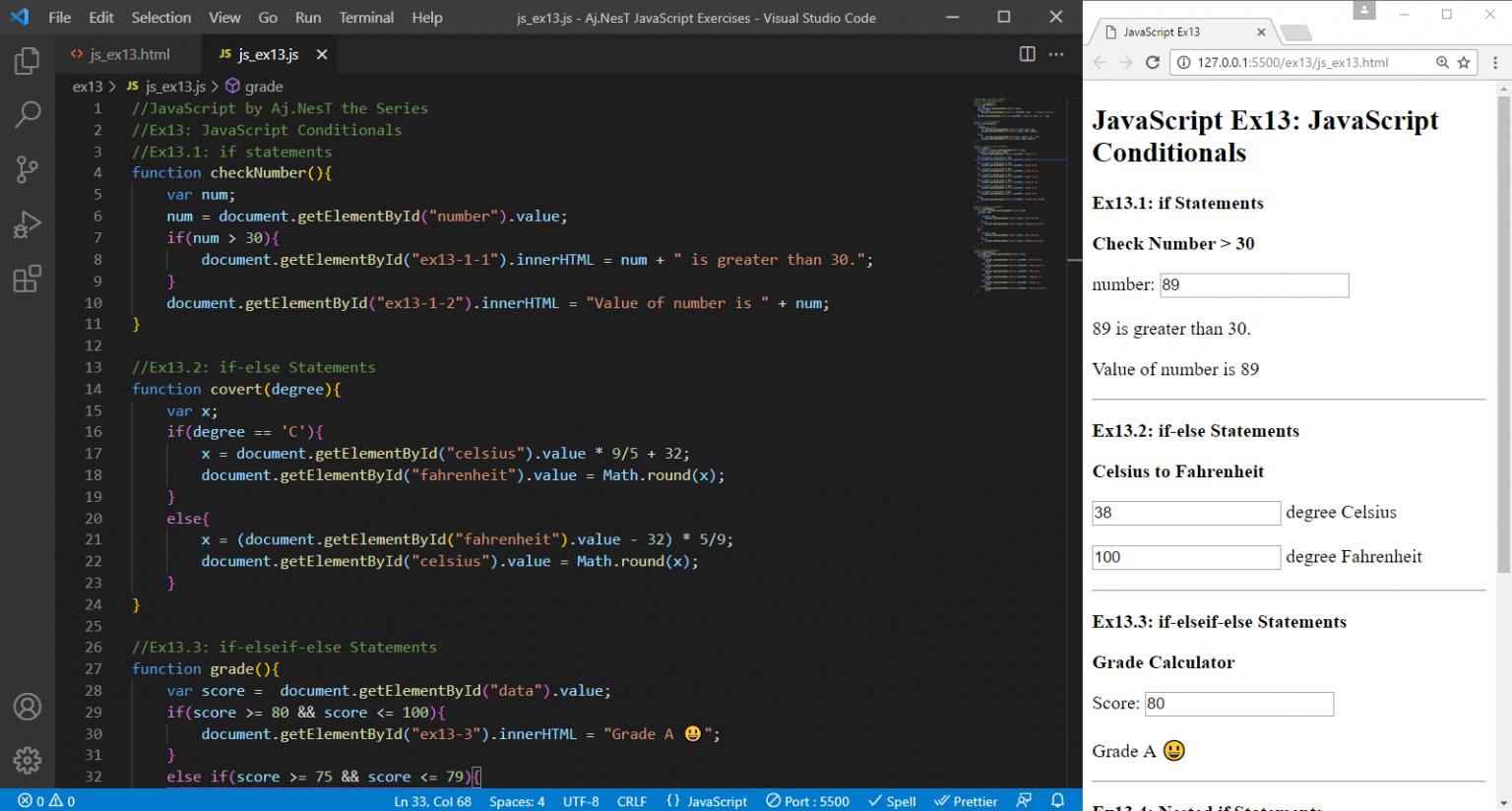The width and height of the screenshot is (1512, 811).
Task: Reload the browser page
Action: [1153, 63]
